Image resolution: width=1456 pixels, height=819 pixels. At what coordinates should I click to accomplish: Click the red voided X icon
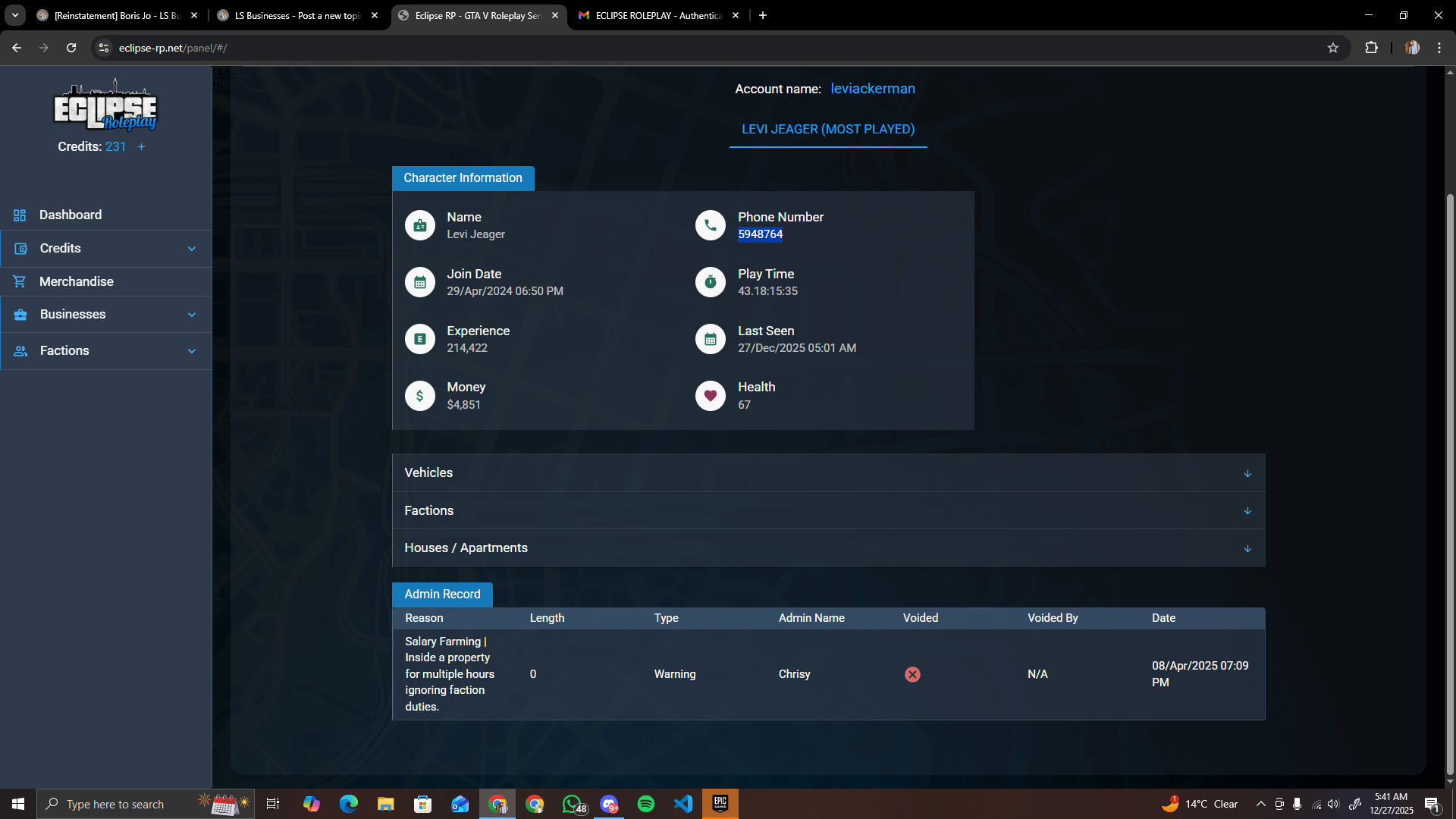tap(912, 674)
